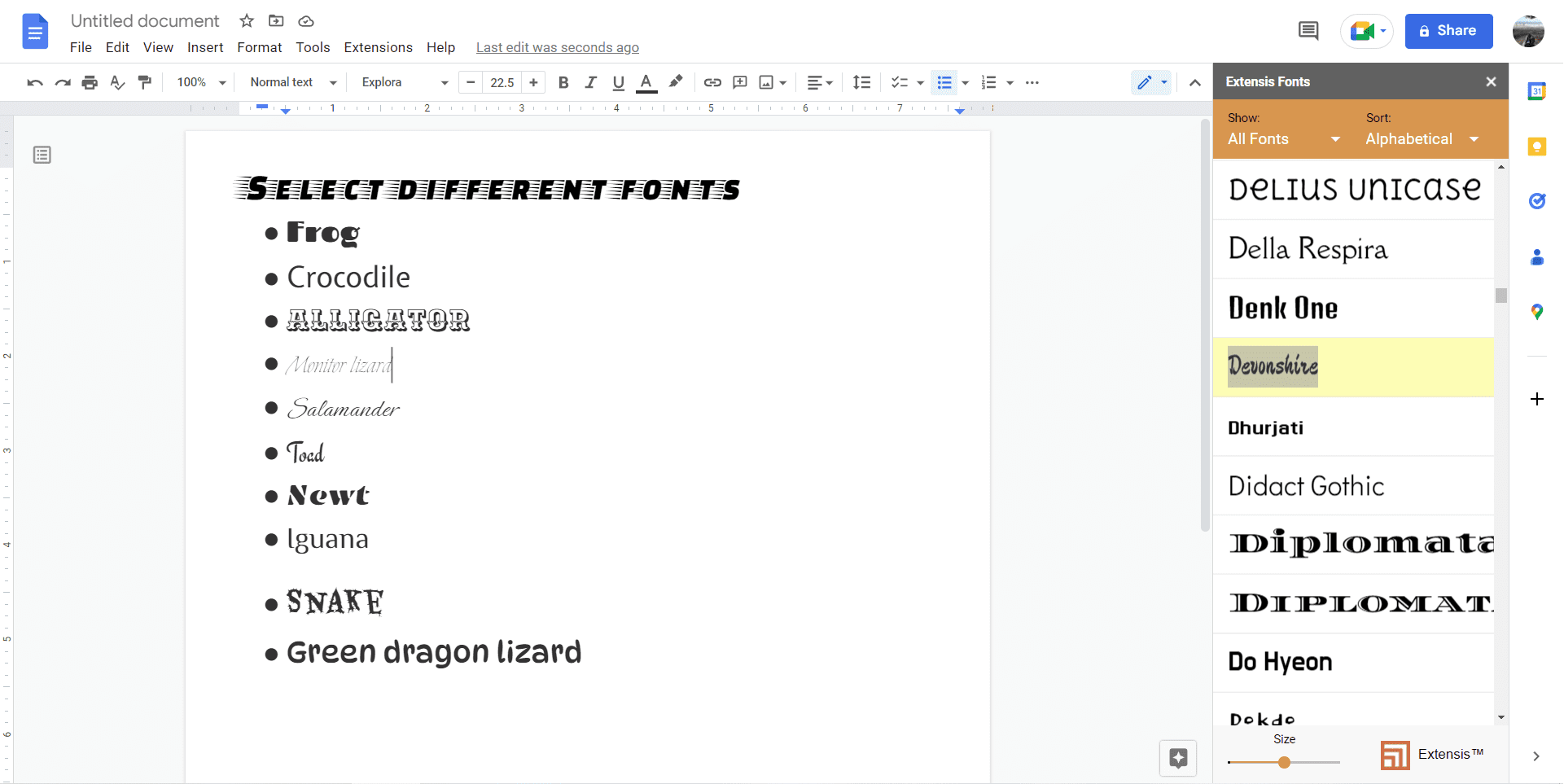Open the Extensions menu

pos(378,47)
